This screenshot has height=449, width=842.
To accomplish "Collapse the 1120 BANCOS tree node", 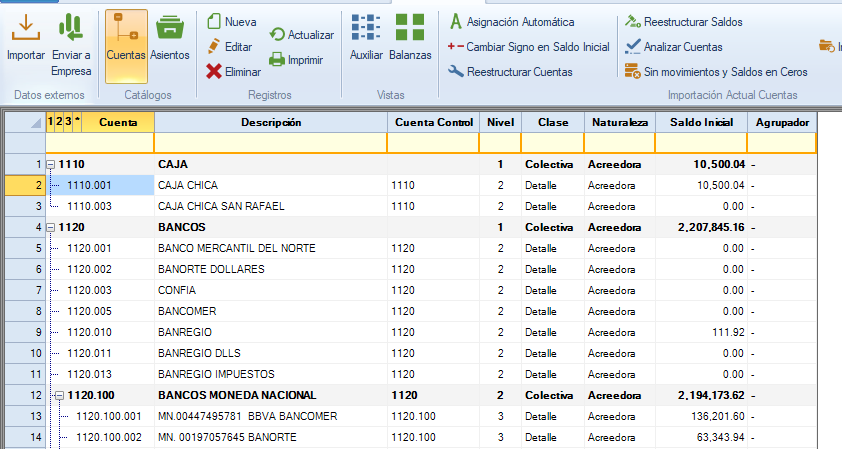I will coord(51,227).
